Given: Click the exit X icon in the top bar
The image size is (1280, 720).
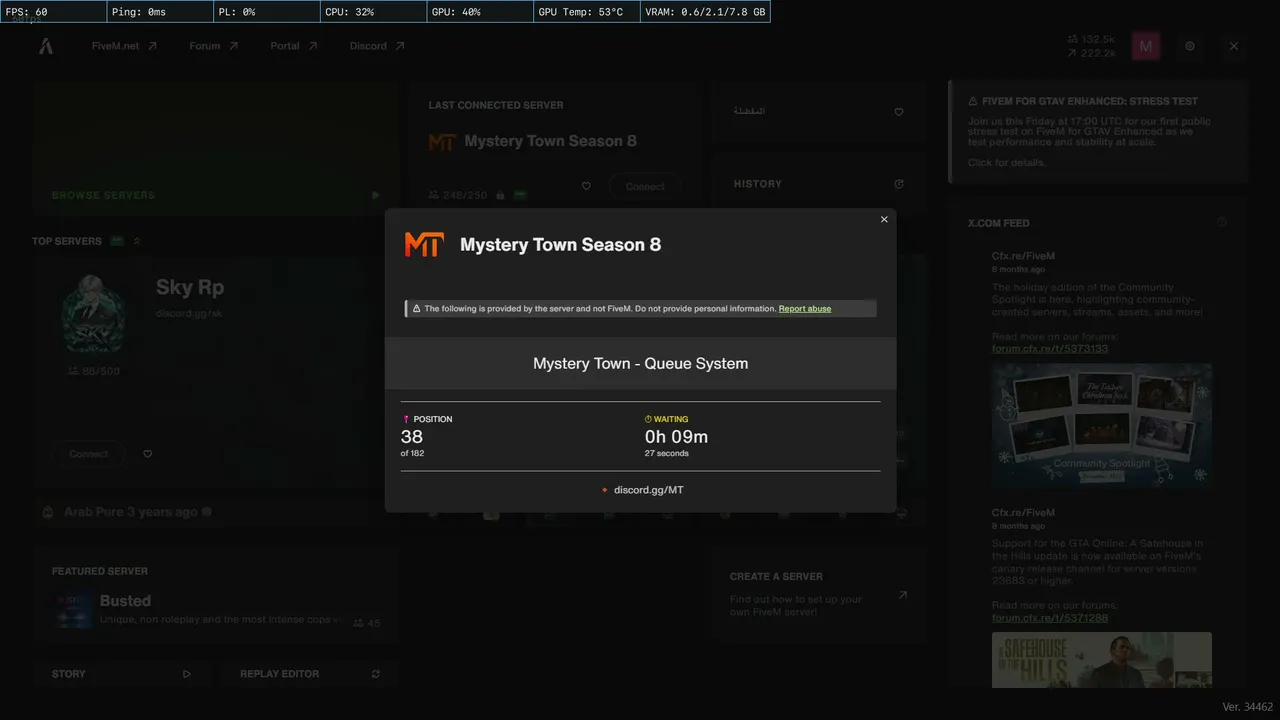Looking at the screenshot, I should [1234, 46].
